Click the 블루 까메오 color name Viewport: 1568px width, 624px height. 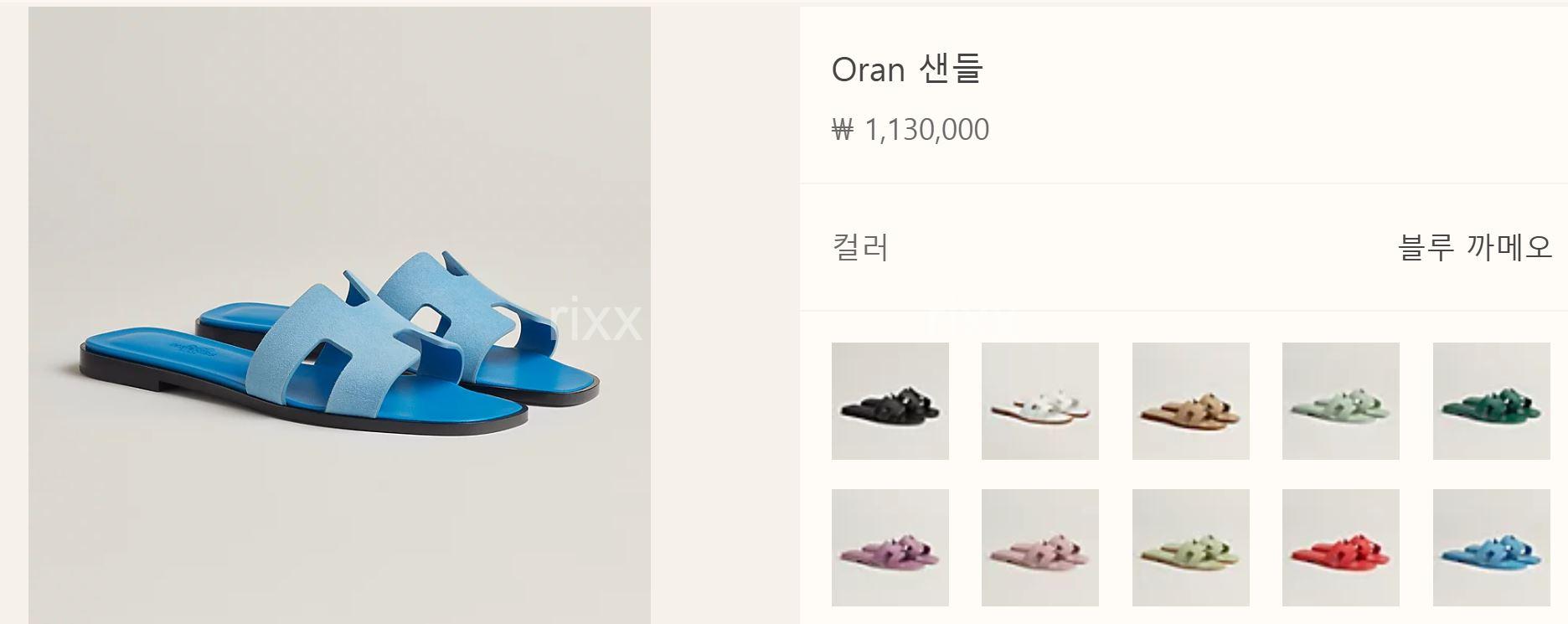click(x=1475, y=247)
